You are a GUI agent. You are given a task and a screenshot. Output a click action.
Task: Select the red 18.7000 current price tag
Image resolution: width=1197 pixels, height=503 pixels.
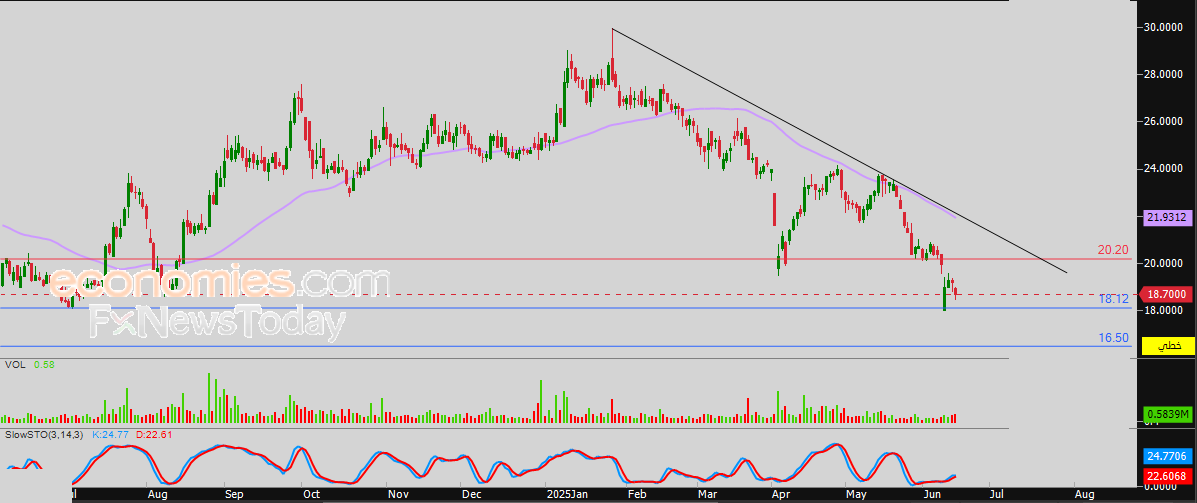(1164, 294)
